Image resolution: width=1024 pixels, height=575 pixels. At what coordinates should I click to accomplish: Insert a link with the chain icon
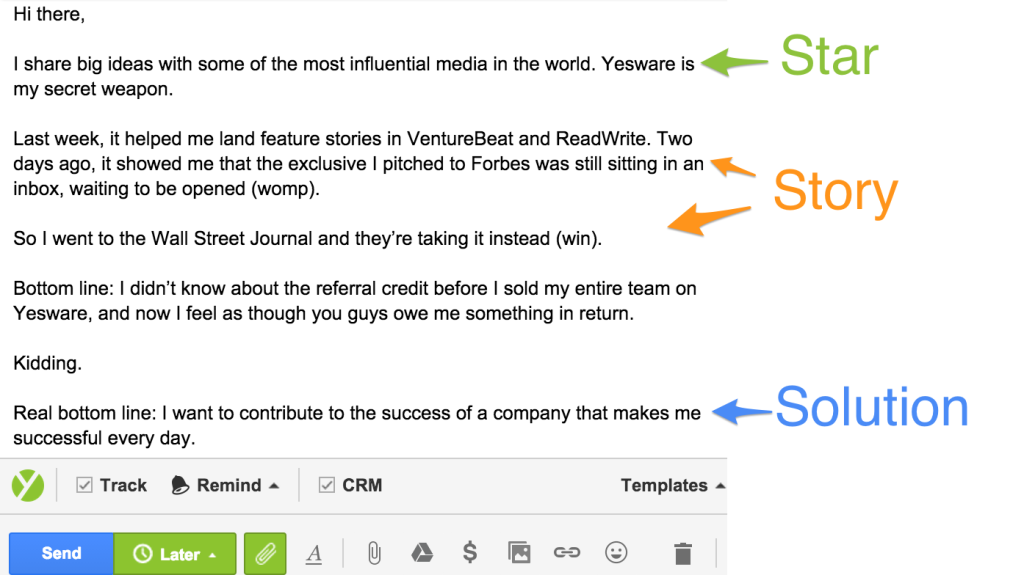coord(567,553)
